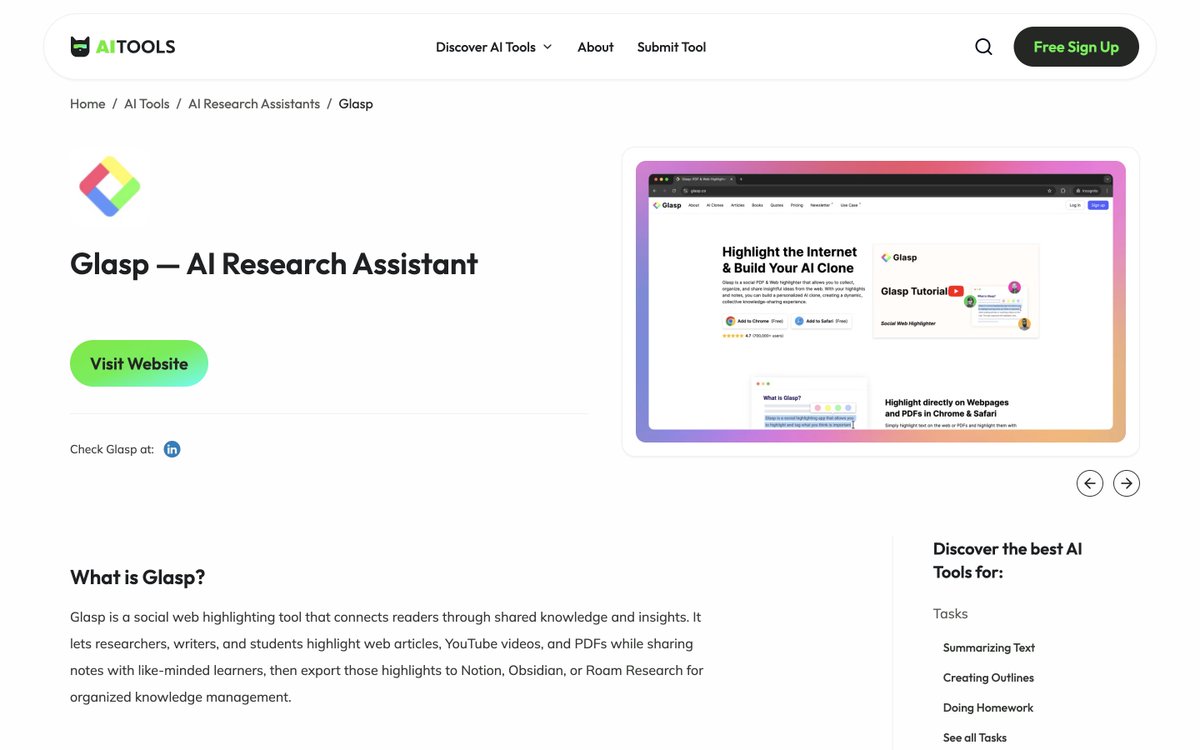
Task: Click 'Discover the best AI Tools for:' heading
Action: coord(1007,560)
